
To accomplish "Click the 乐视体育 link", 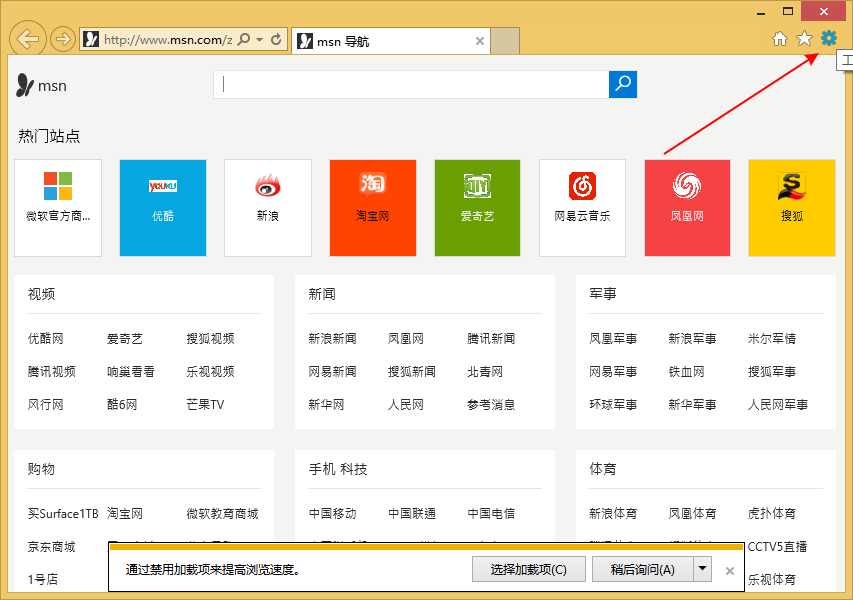I will click(x=772, y=580).
